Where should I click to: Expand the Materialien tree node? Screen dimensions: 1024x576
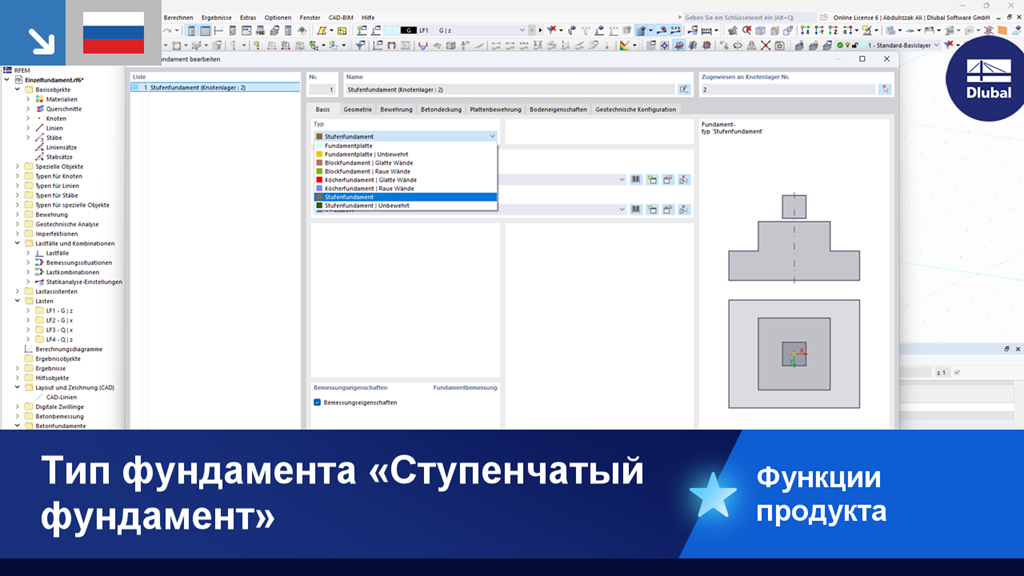28,99
